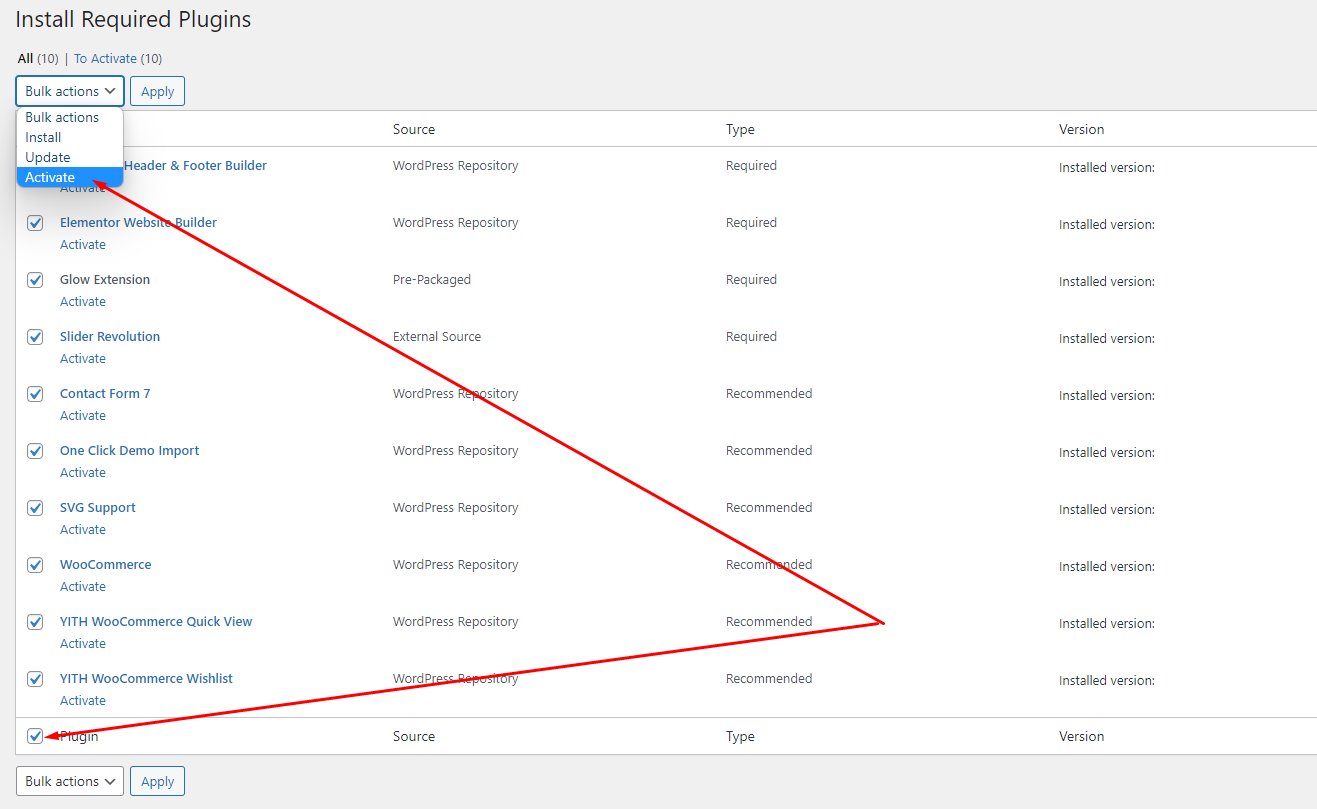Screen dimensions: 1317x809
Task: Click the Type column label in footer
Action: click(740, 736)
